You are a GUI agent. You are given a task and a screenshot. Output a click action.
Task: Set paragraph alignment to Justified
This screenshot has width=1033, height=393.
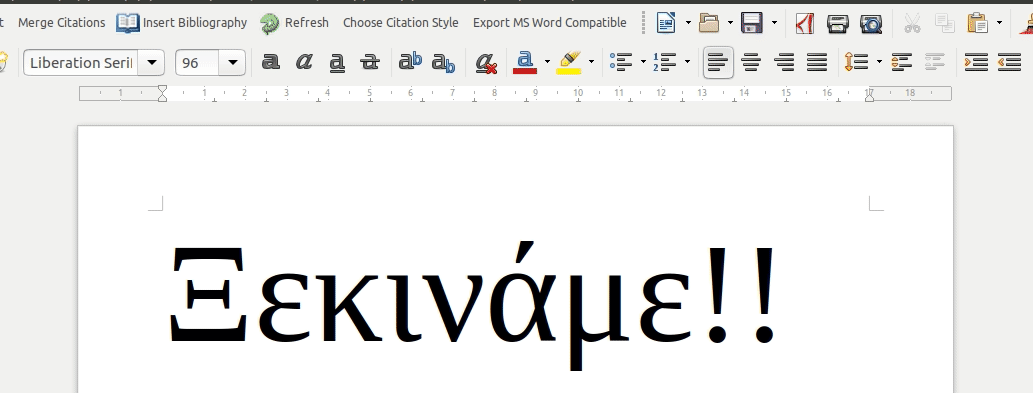tap(817, 63)
